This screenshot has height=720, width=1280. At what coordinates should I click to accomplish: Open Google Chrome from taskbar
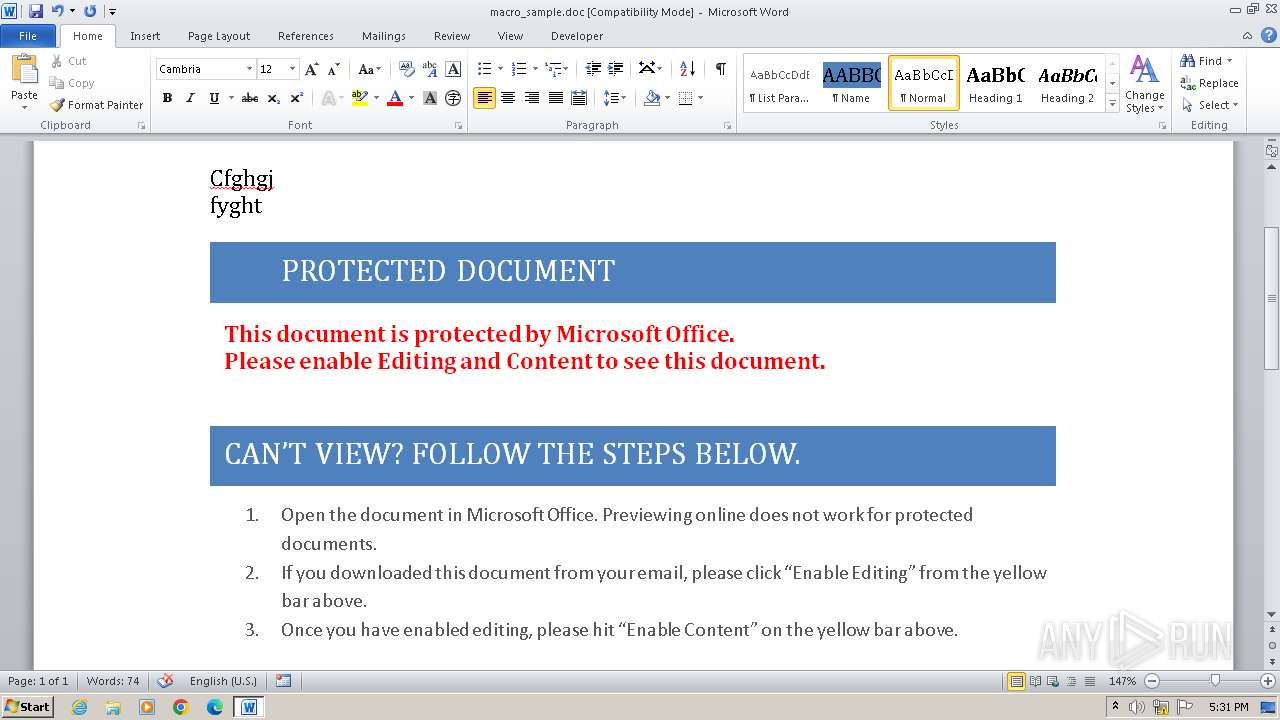click(x=181, y=707)
